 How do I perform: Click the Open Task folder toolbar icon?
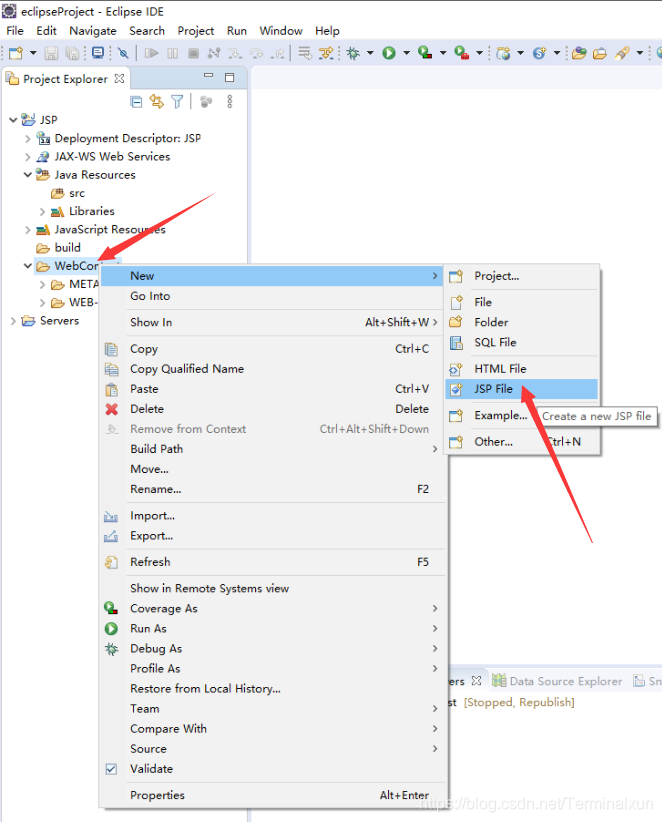pos(600,53)
